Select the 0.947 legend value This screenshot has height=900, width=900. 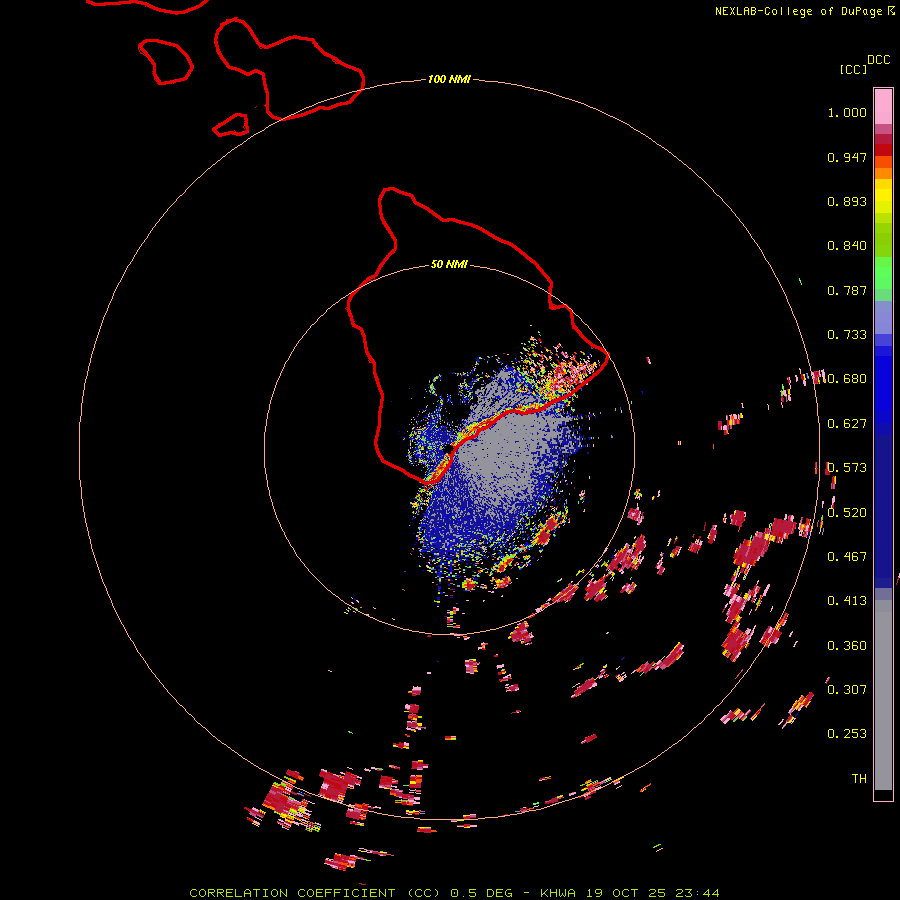(847, 157)
